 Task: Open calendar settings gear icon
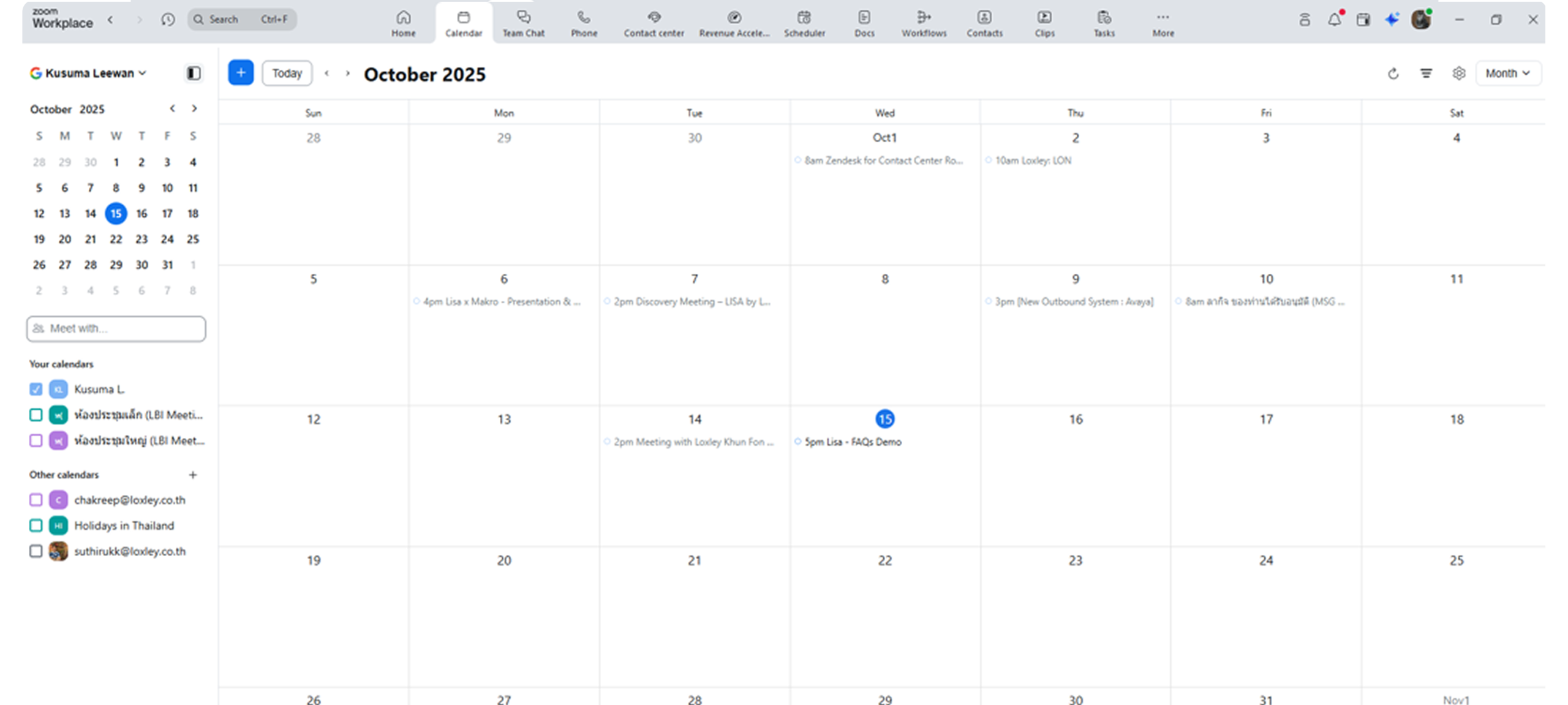[1458, 74]
